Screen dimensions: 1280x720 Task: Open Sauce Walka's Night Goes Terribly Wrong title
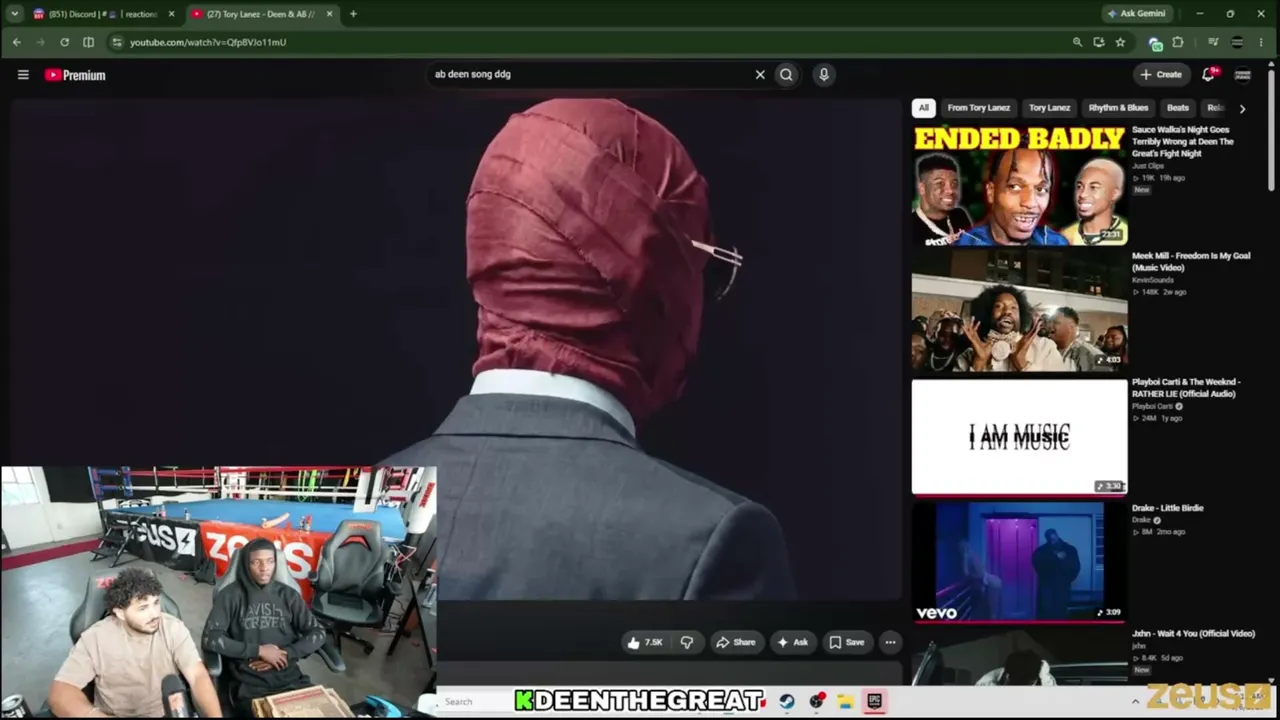point(1185,141)
